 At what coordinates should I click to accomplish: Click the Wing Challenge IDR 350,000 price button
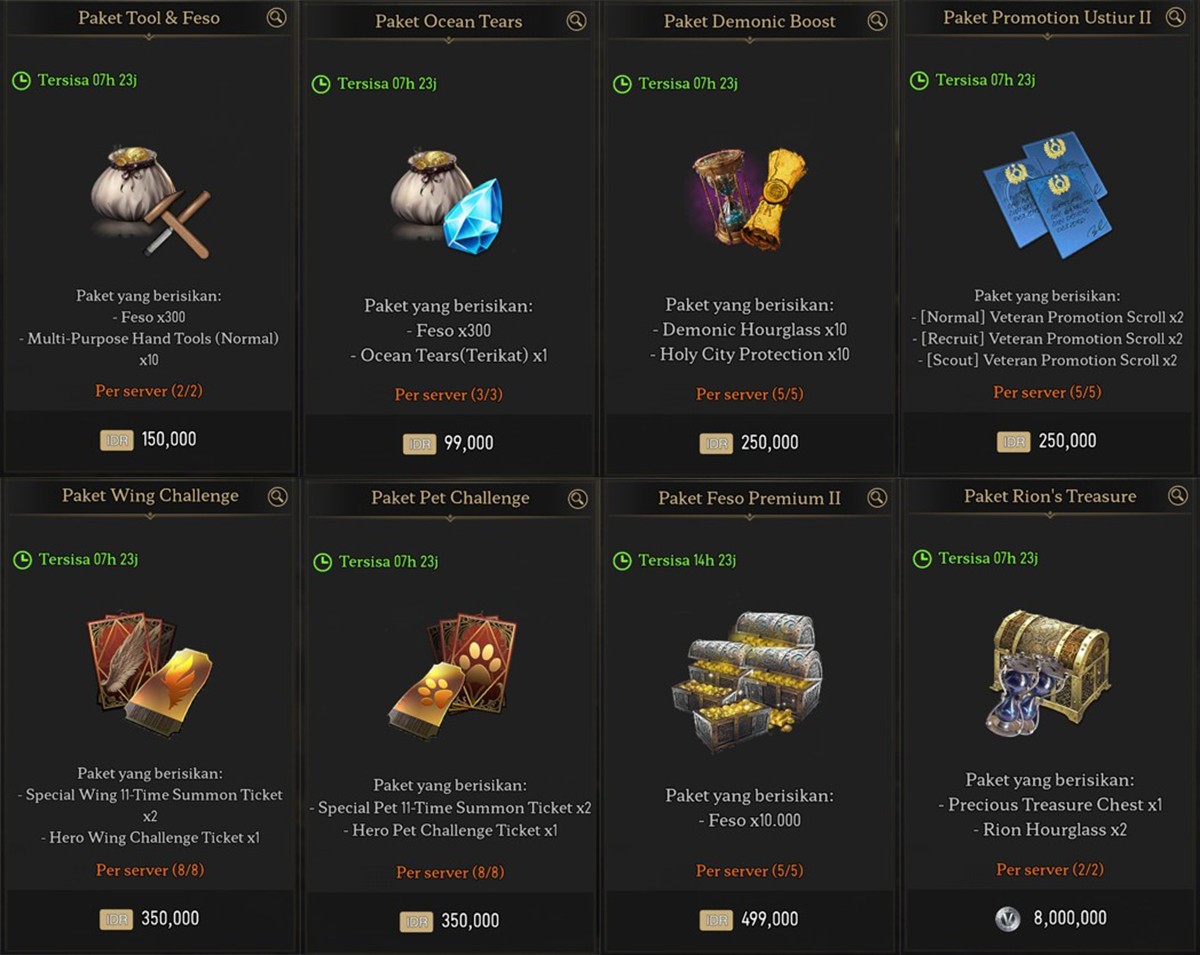click(149, 918)
